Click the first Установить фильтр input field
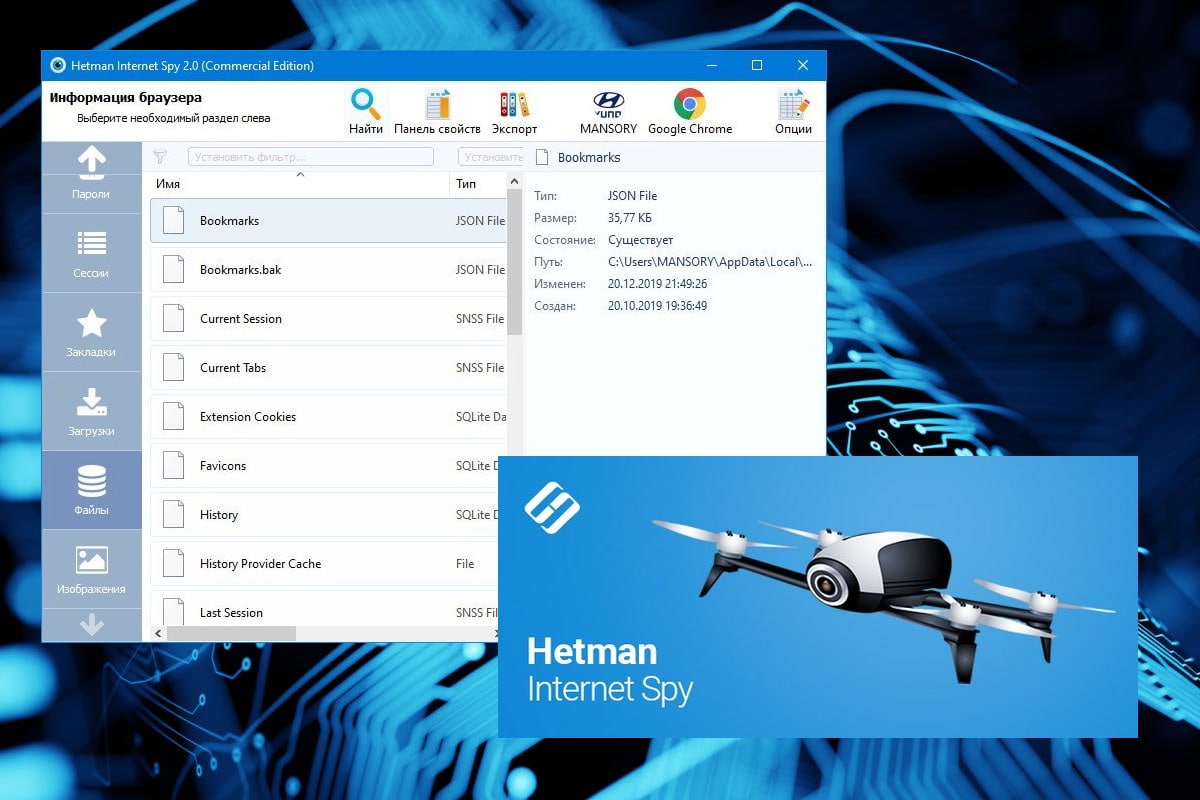Screen dimensions: 1200x800 pyautogui.click(x=310, y=157)
